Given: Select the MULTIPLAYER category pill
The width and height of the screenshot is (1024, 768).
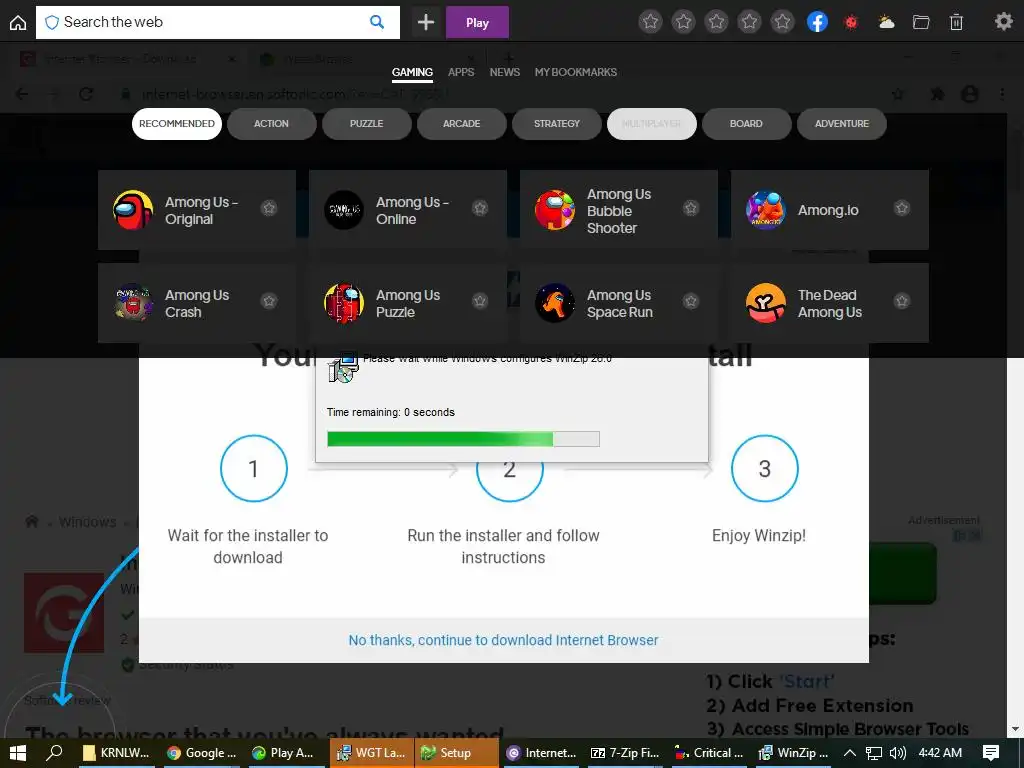Looking at the screenshot, I should (x=652, y=124).
